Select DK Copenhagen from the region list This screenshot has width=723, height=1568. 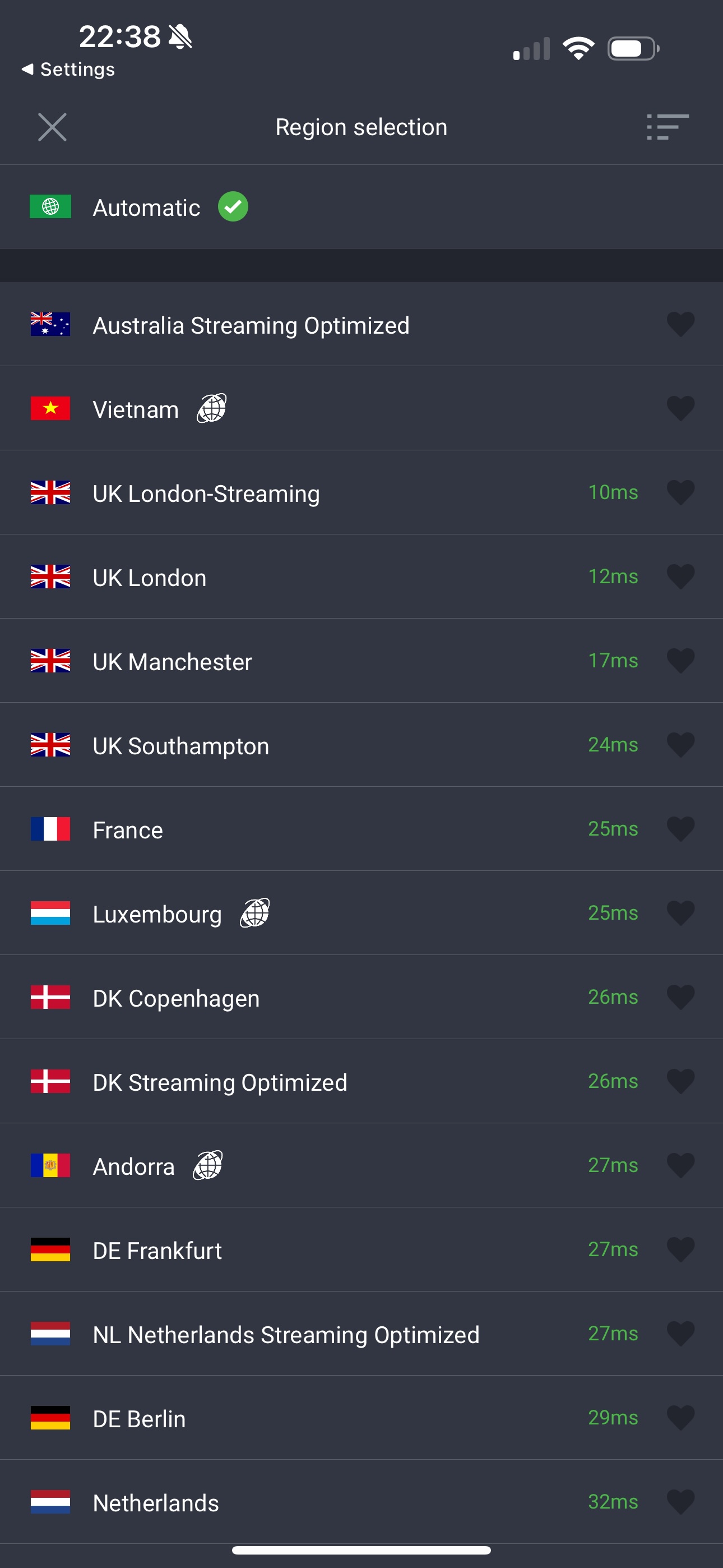176,998
